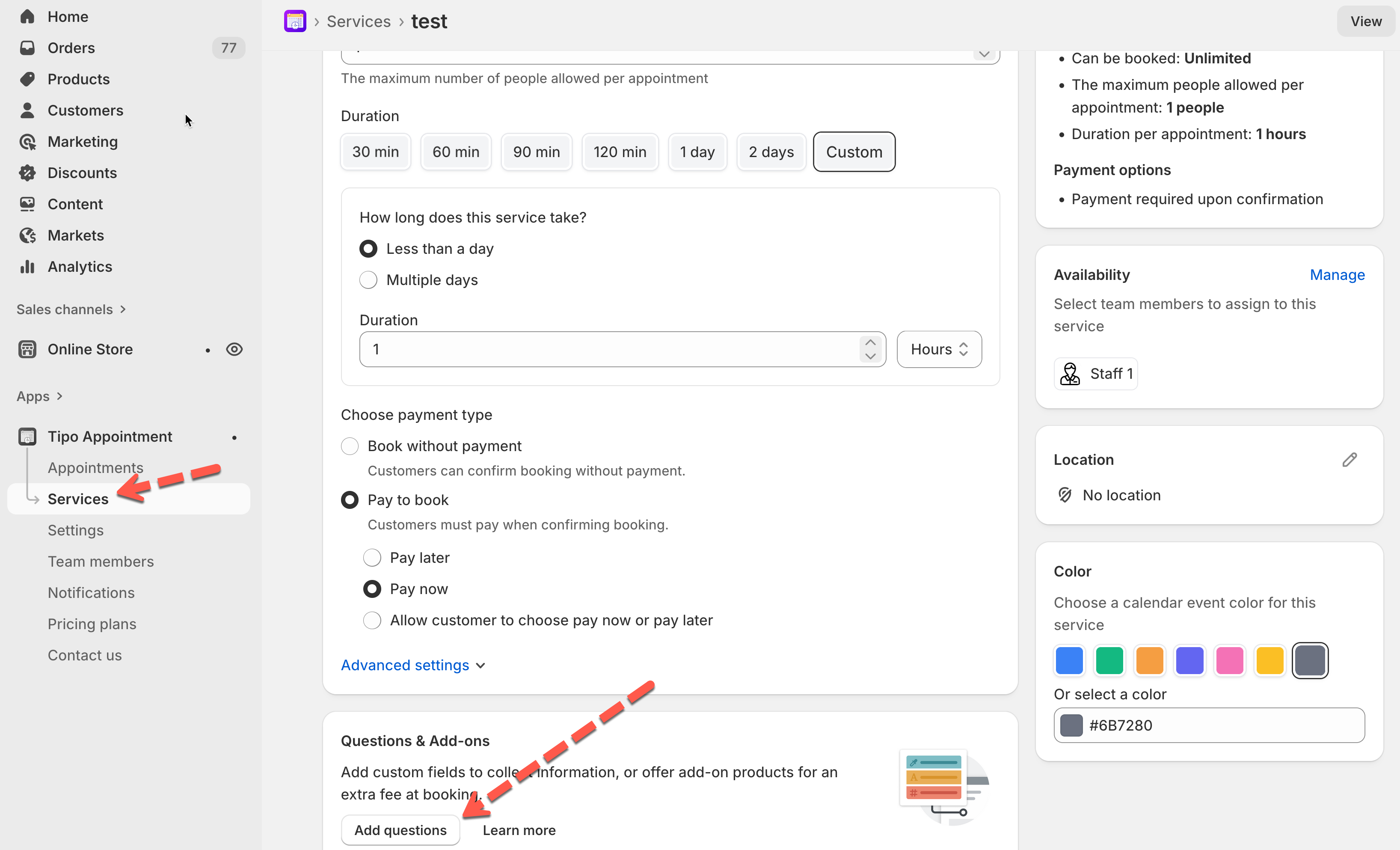This screenshot has height=850, width=1400.
Task: Click the Manage availability link
Action: click(1336, 275)
